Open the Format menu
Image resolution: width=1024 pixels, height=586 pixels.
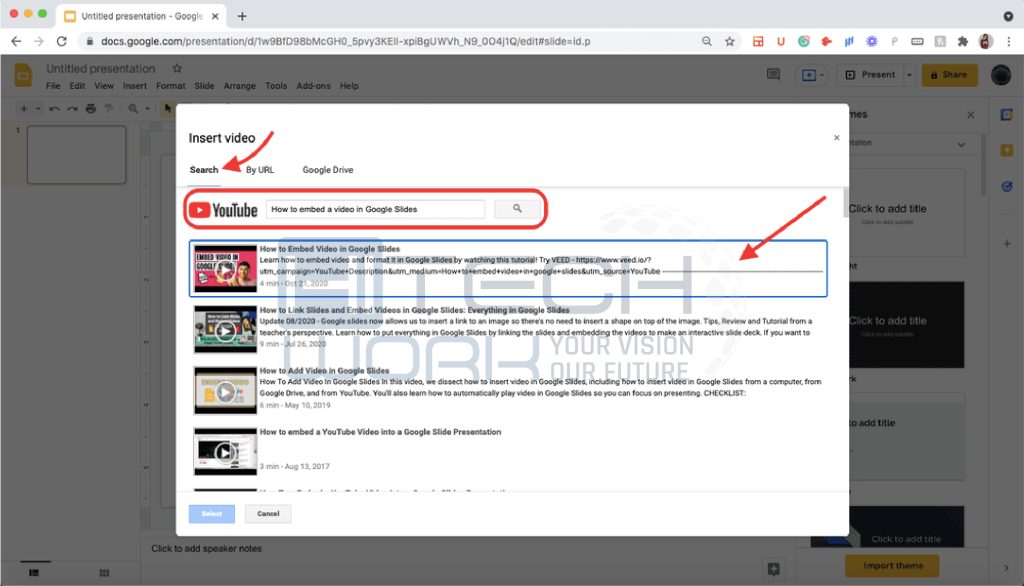pyautogui.click(x=170, y=86)
